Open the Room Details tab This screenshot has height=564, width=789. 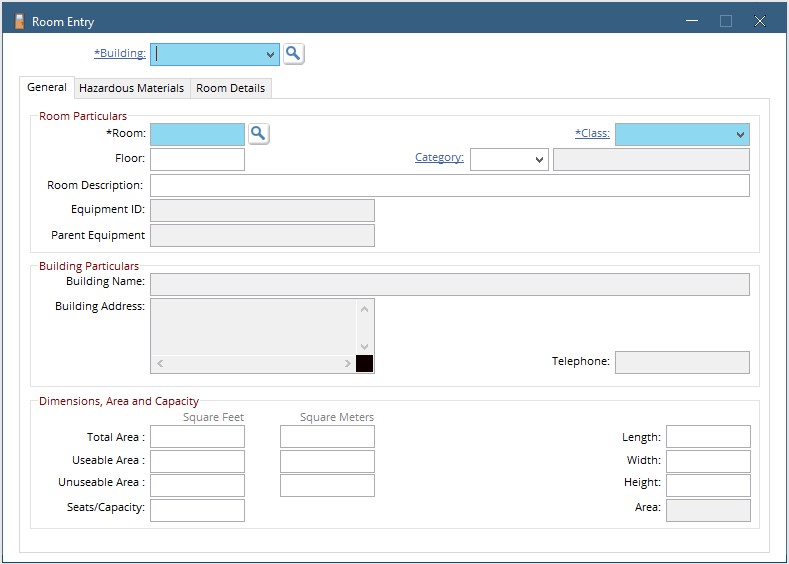[230, 88]
